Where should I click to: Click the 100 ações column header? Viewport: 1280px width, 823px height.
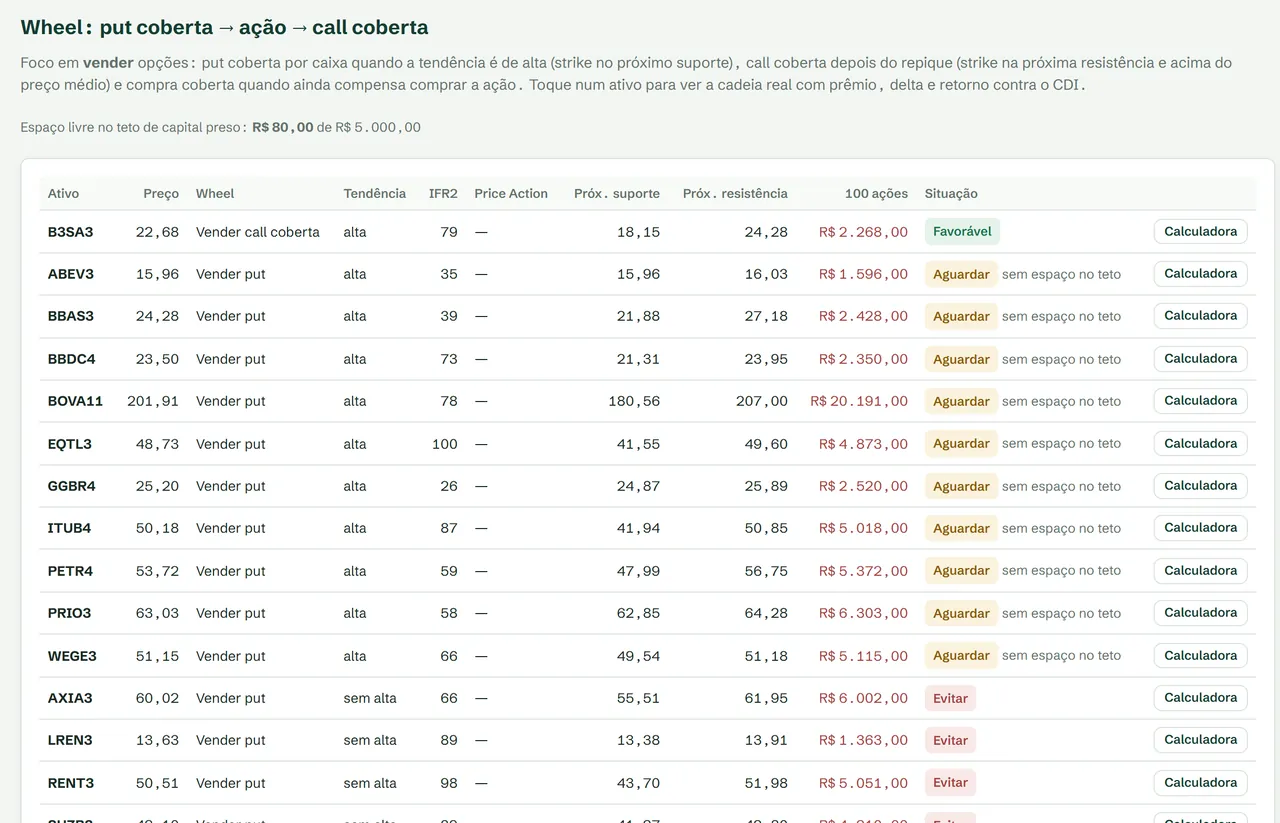pos(876,194)
